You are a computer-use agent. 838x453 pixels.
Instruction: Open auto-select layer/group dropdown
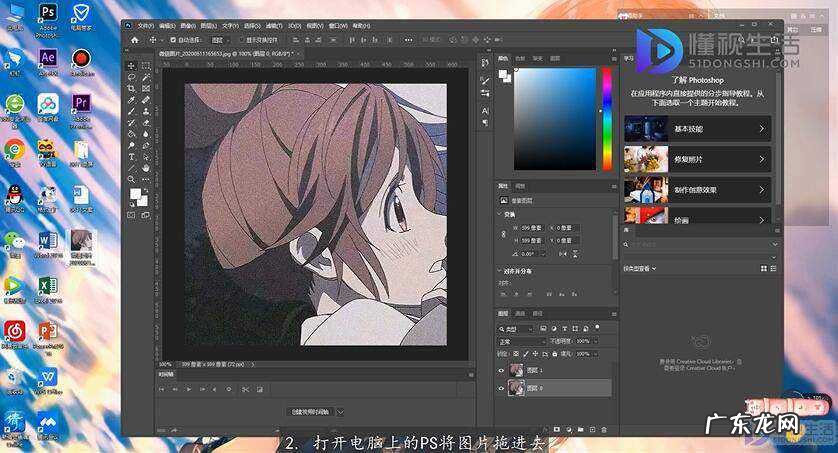[219, 40]
